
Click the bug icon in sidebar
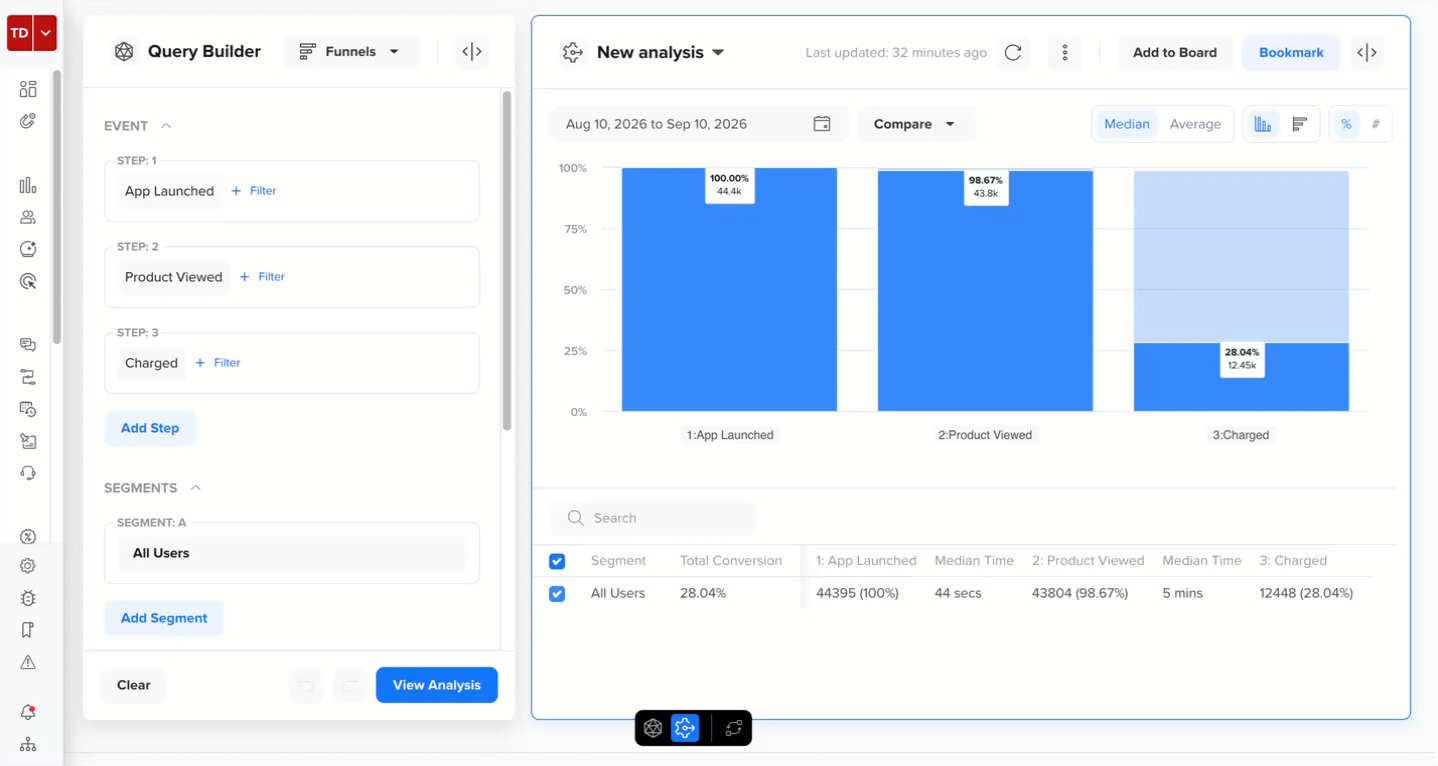pos(28,598)
